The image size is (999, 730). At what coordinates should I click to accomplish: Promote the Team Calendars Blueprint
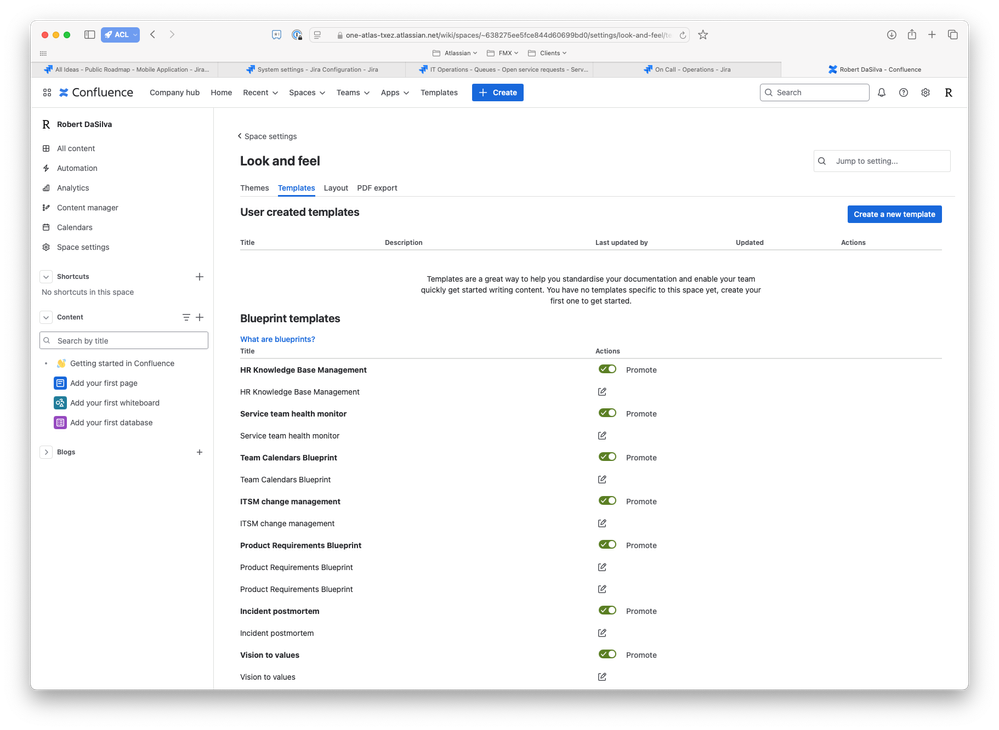641,457
